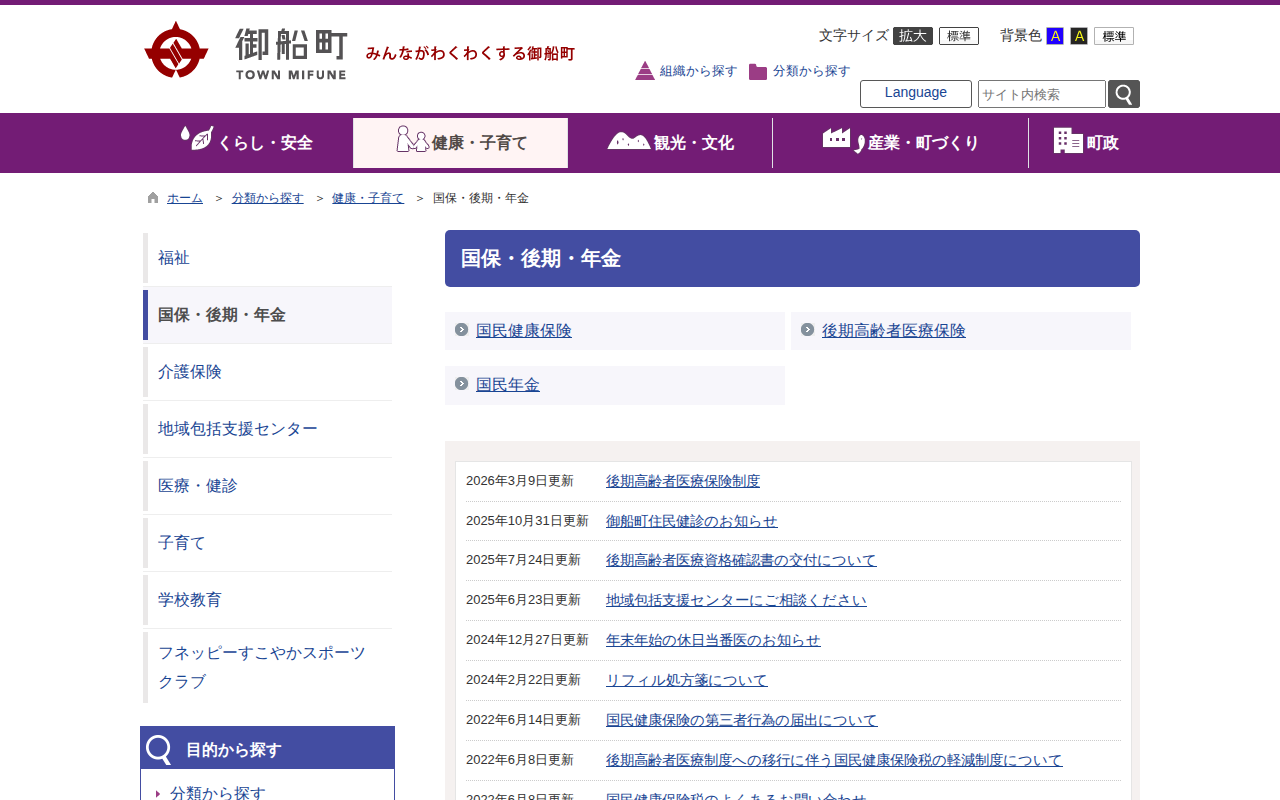The image size is (1280, 800).
Task: Select 介護保険 in the sidebar
Action: pyautogui.click(x=190, y=372)
